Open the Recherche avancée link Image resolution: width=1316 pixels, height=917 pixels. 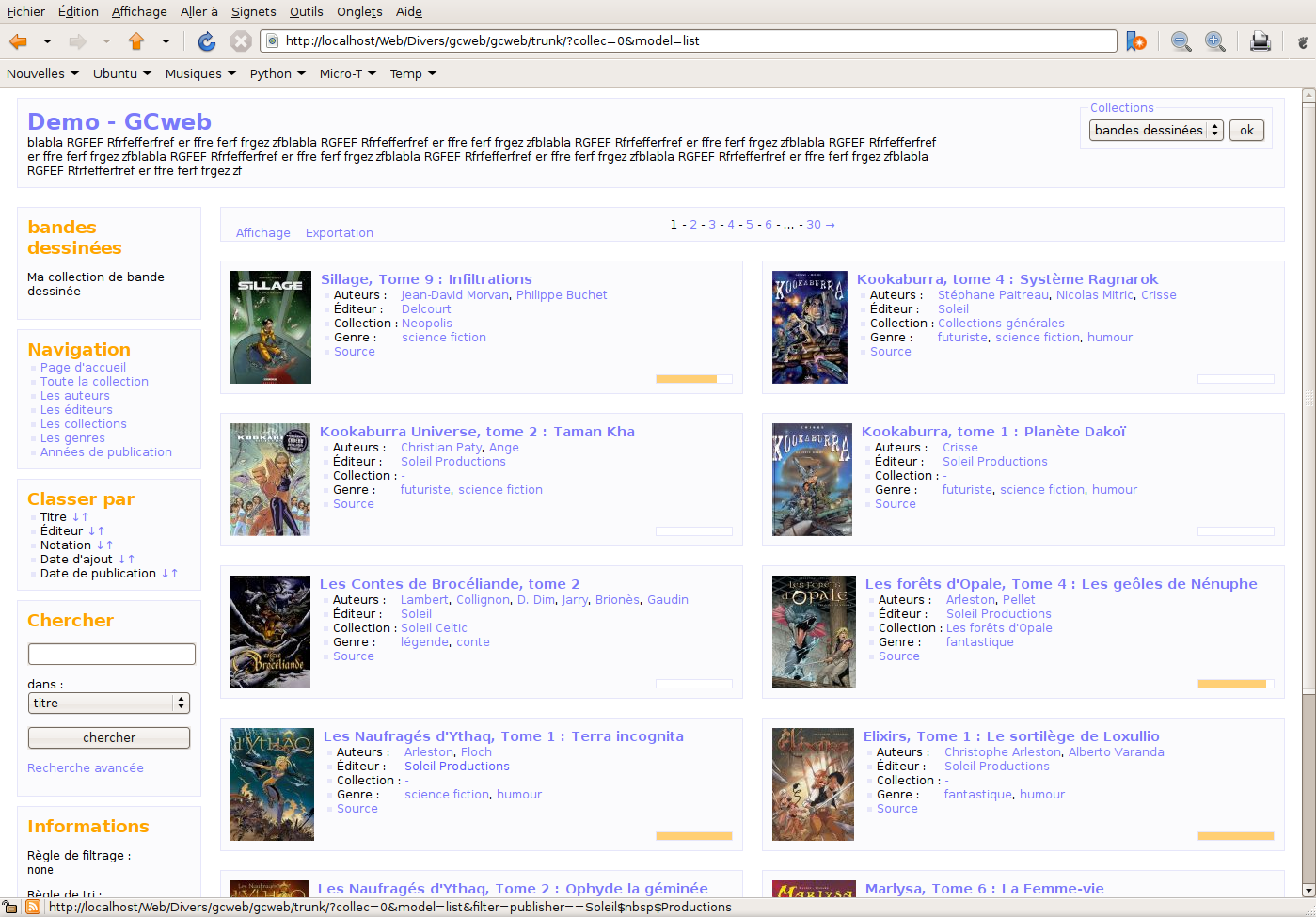pyautogui.click(x=86, y=768)
